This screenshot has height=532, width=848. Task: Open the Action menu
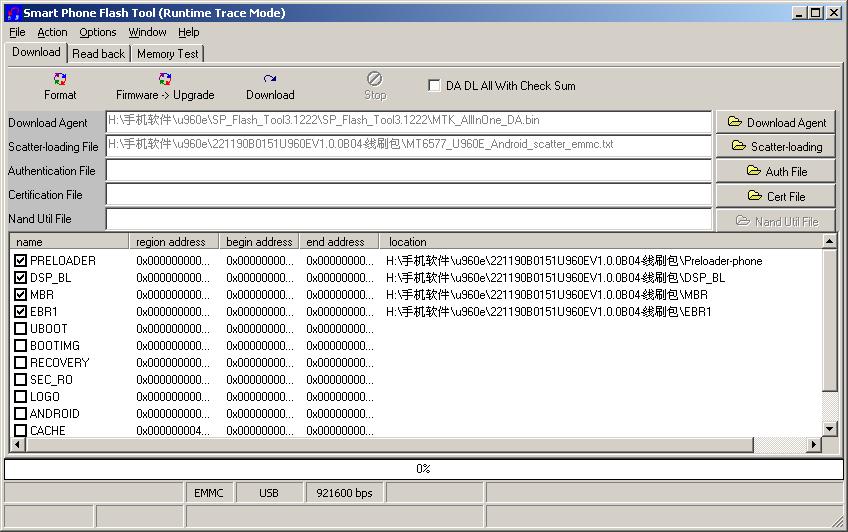[52, 32]
